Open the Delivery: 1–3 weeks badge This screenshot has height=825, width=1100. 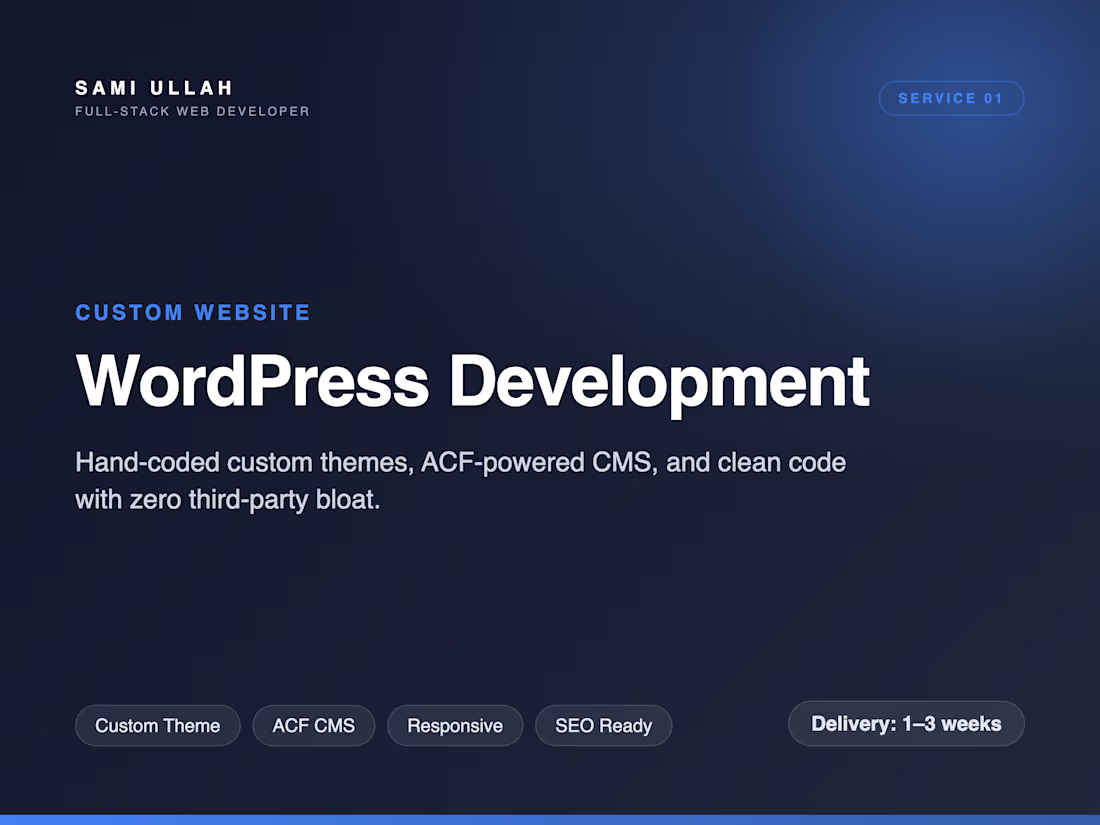(906, 723)
